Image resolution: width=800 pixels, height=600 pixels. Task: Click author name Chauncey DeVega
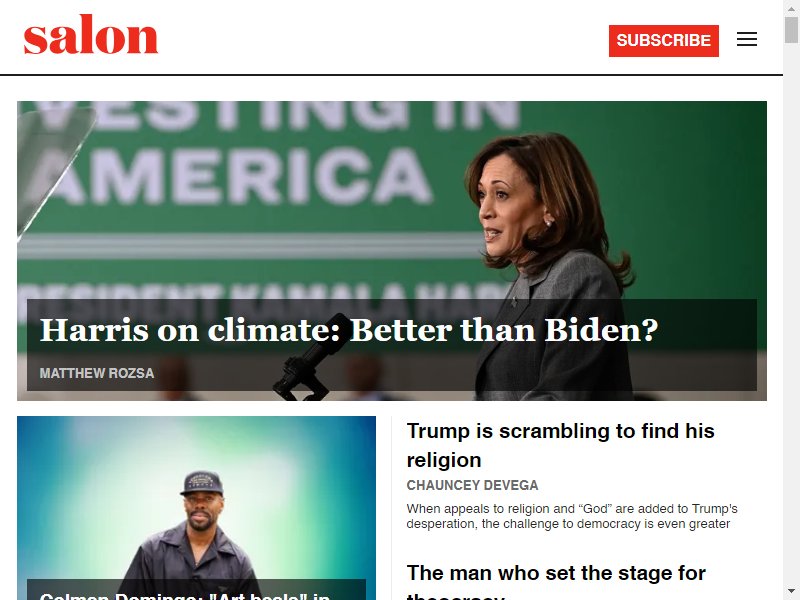pyautogui.click(x=472, y=485)
